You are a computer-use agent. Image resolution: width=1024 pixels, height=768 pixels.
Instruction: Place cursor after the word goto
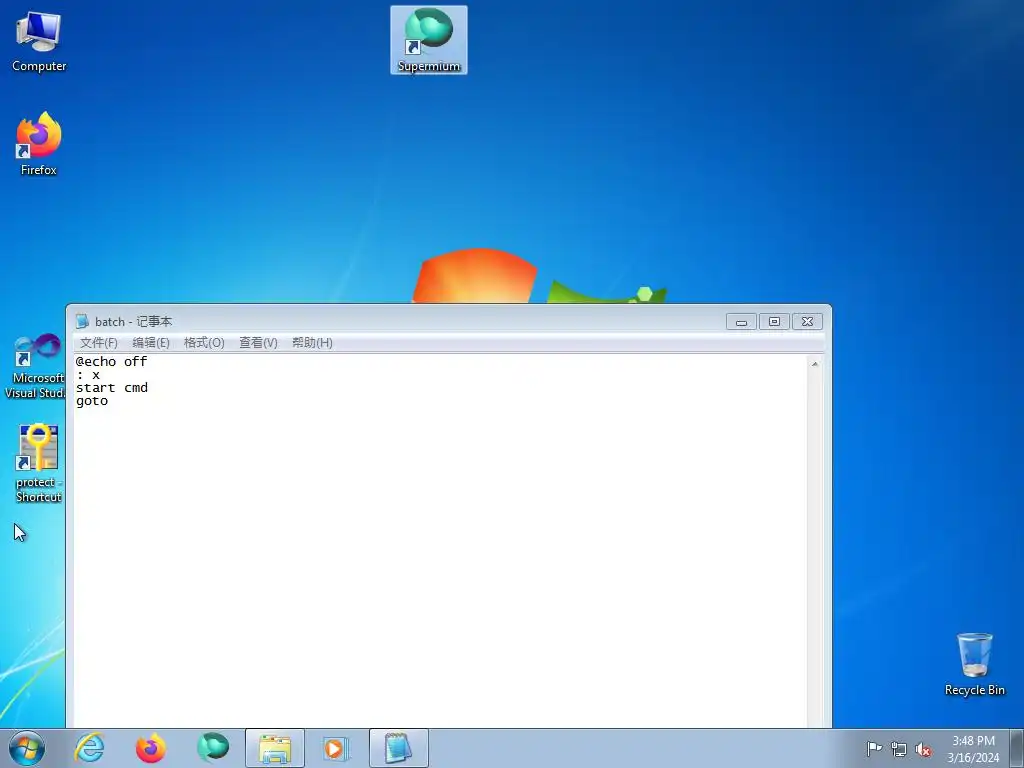(109, 401)
